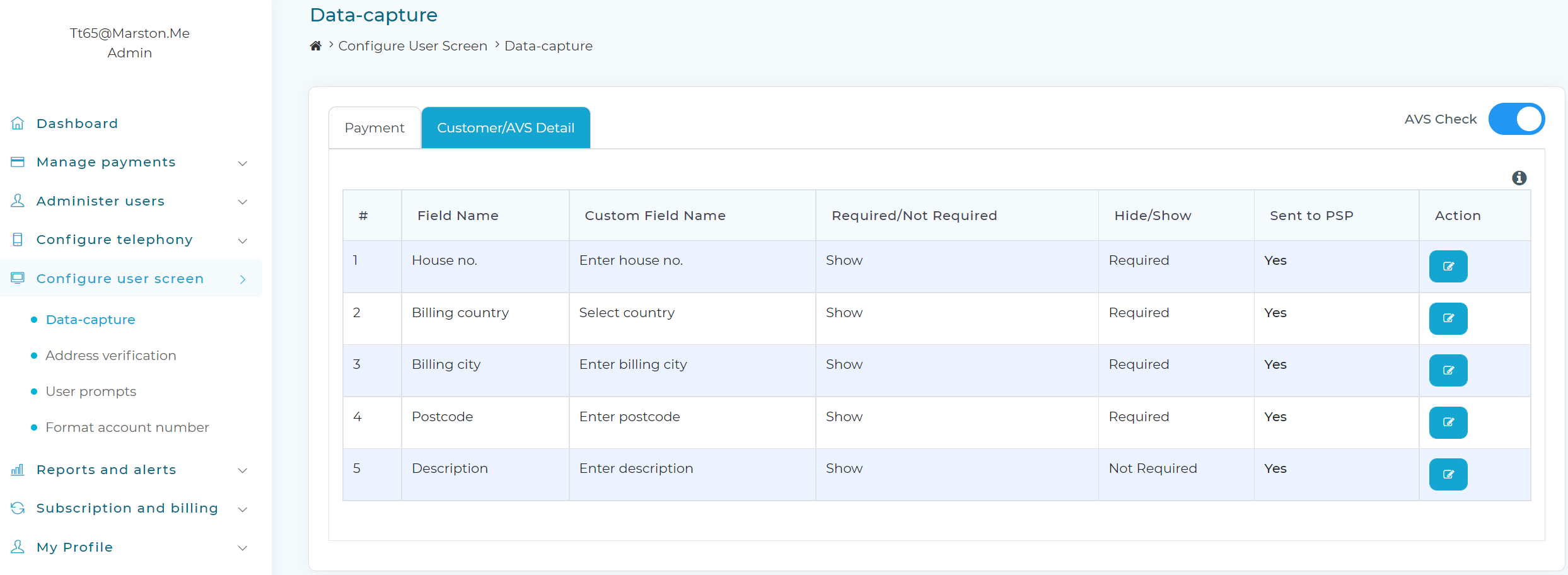Click the info icon above the table
Viewport: 1568px width, 575px height.
[1519, 178]
